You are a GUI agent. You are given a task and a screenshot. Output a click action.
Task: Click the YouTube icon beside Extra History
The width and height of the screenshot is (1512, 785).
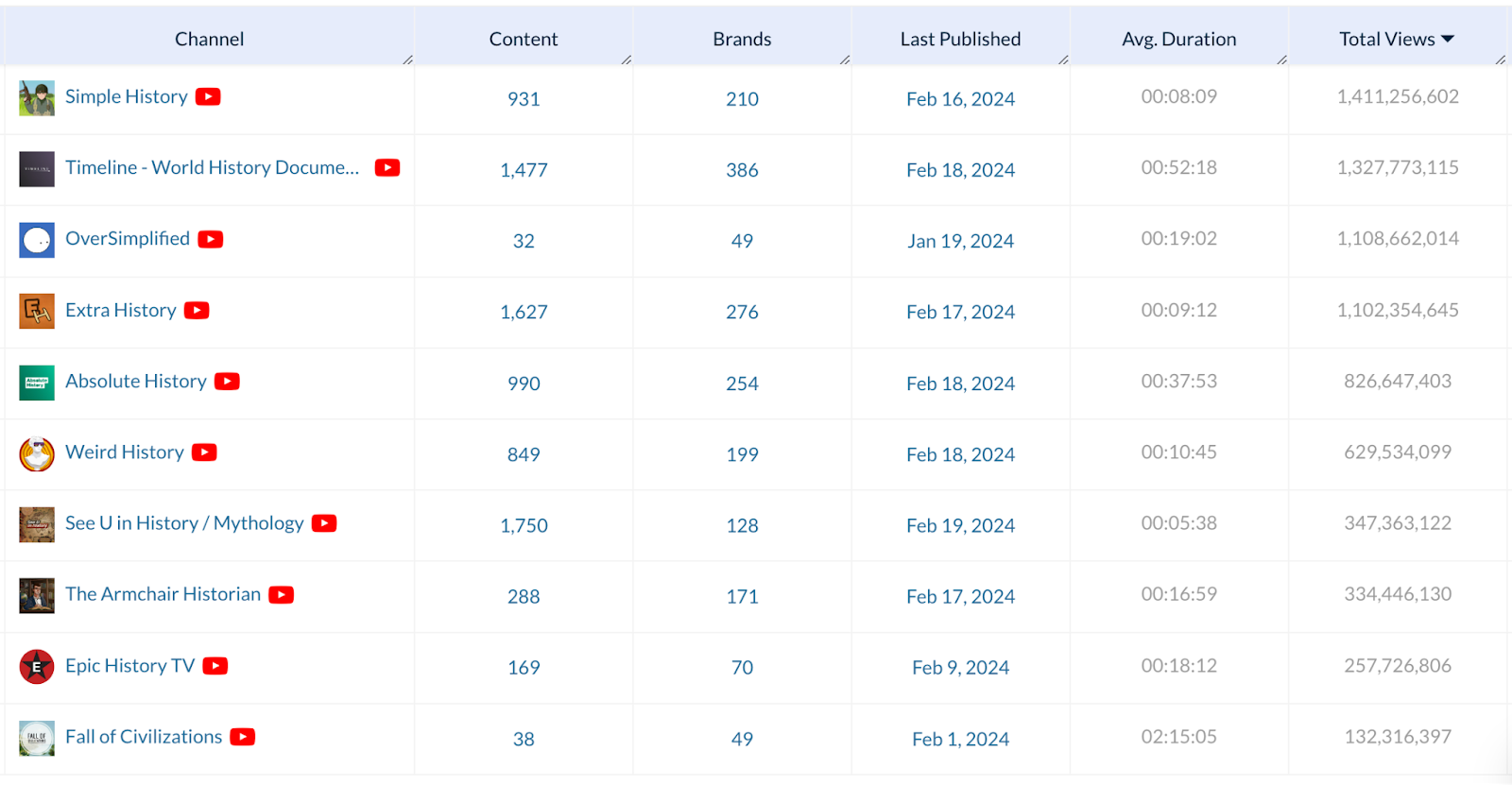tap(197, 310)
